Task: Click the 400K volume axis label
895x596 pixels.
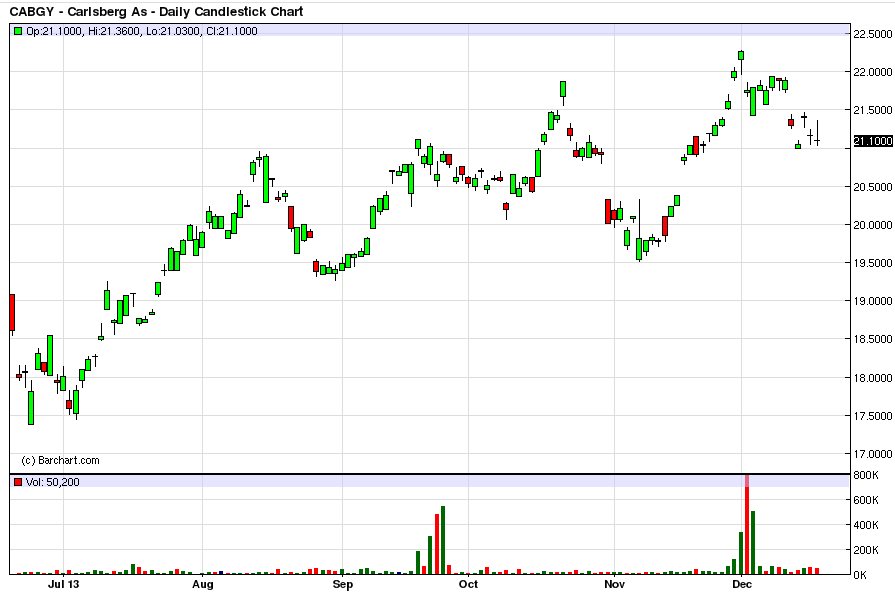Action: pos(866,525)
